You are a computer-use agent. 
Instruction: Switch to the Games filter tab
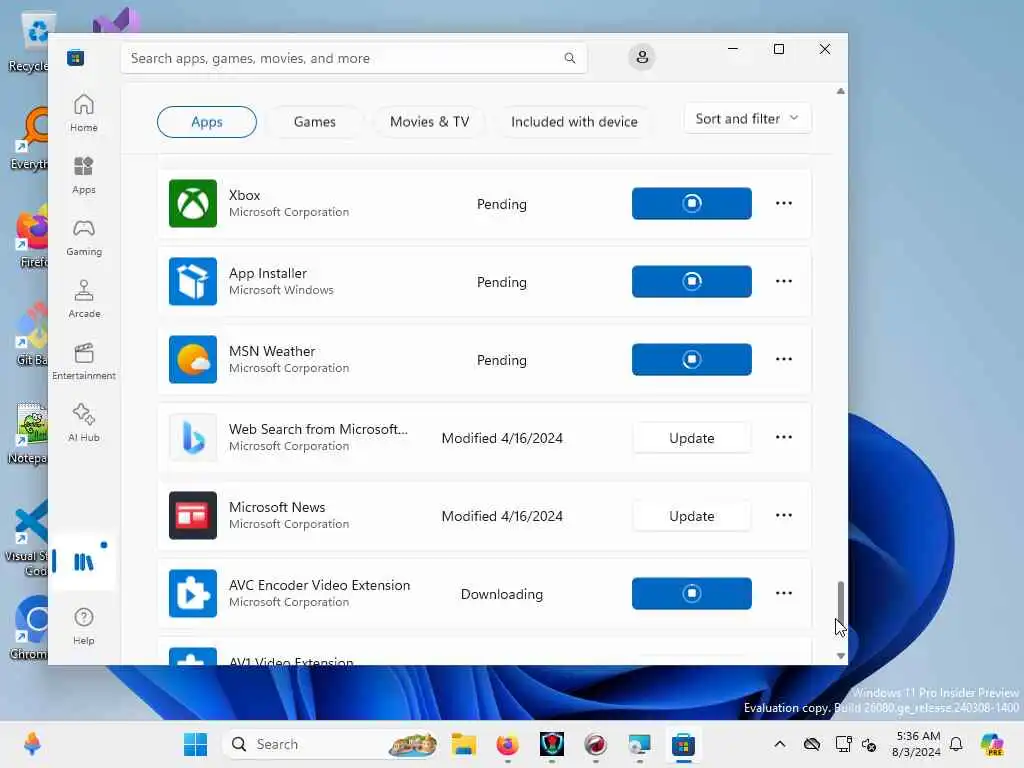pos(315,122)
